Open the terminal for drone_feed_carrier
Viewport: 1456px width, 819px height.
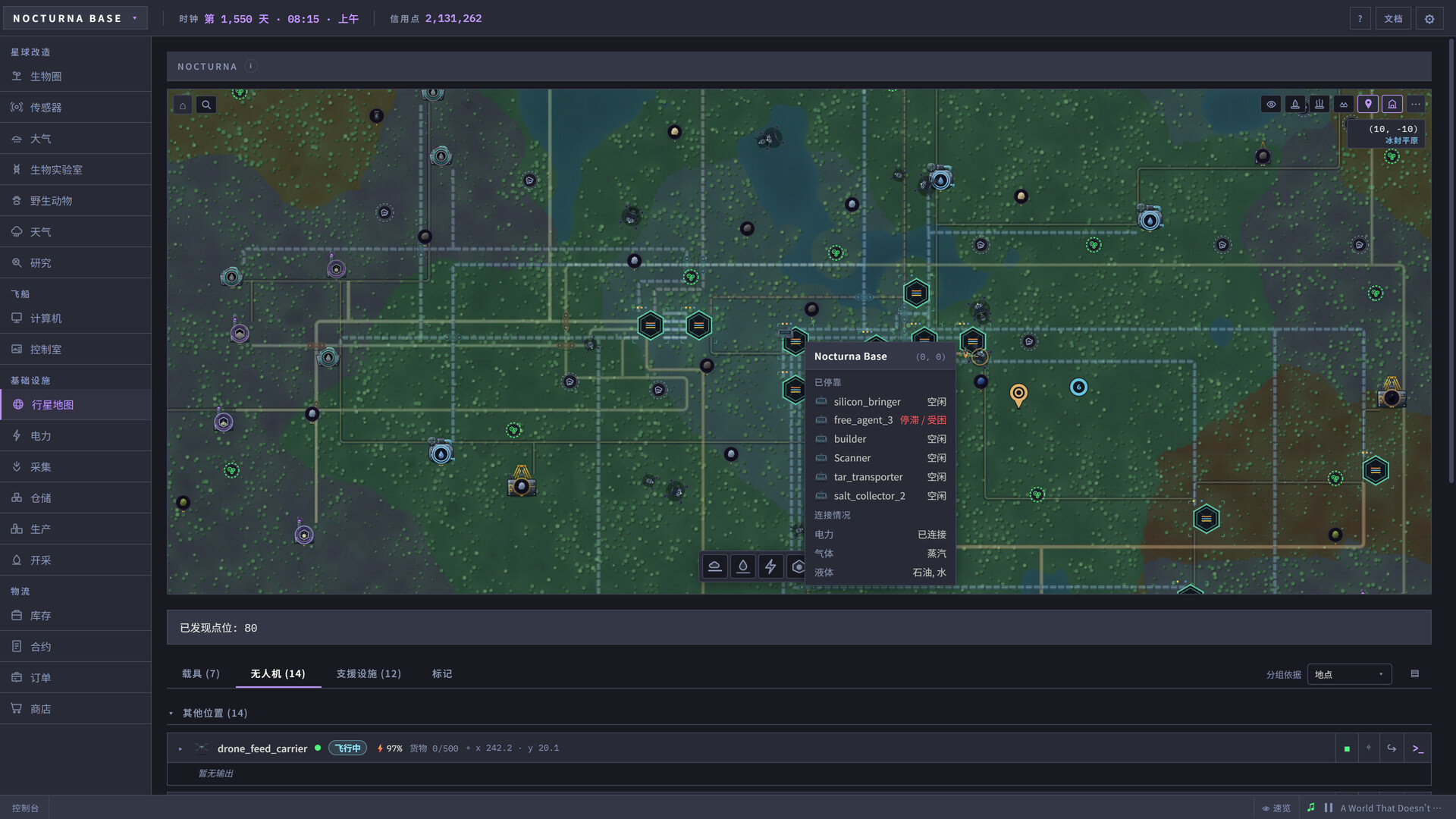click(x=1417, y=748)
